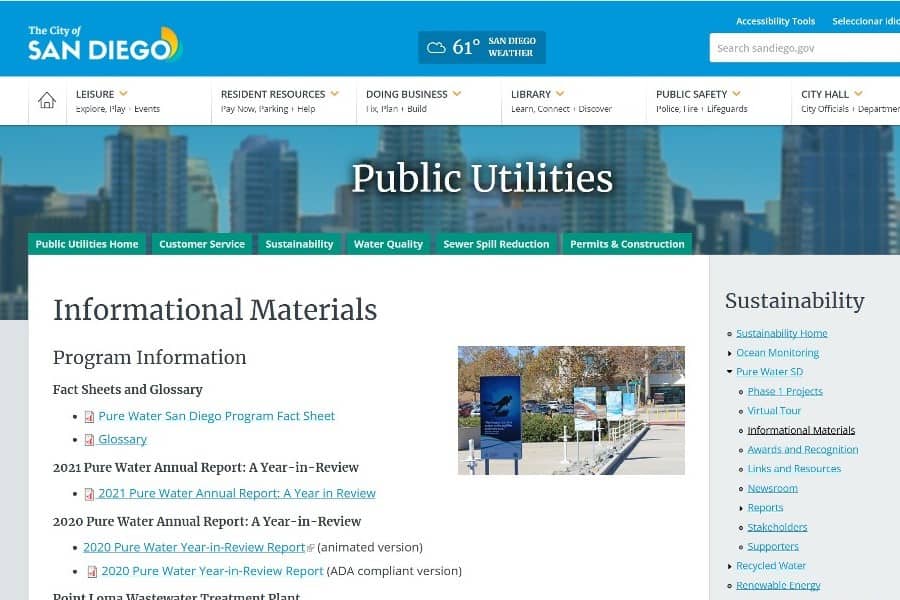Click the City of San Diego logo
900x600 pixels.
pos(104,45)
